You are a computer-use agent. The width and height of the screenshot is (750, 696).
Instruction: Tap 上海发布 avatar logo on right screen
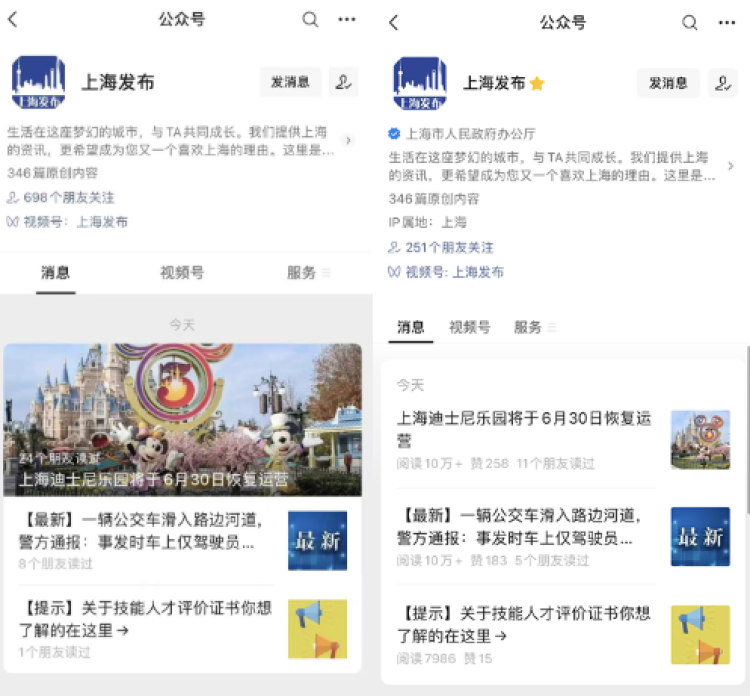point(420,84)
